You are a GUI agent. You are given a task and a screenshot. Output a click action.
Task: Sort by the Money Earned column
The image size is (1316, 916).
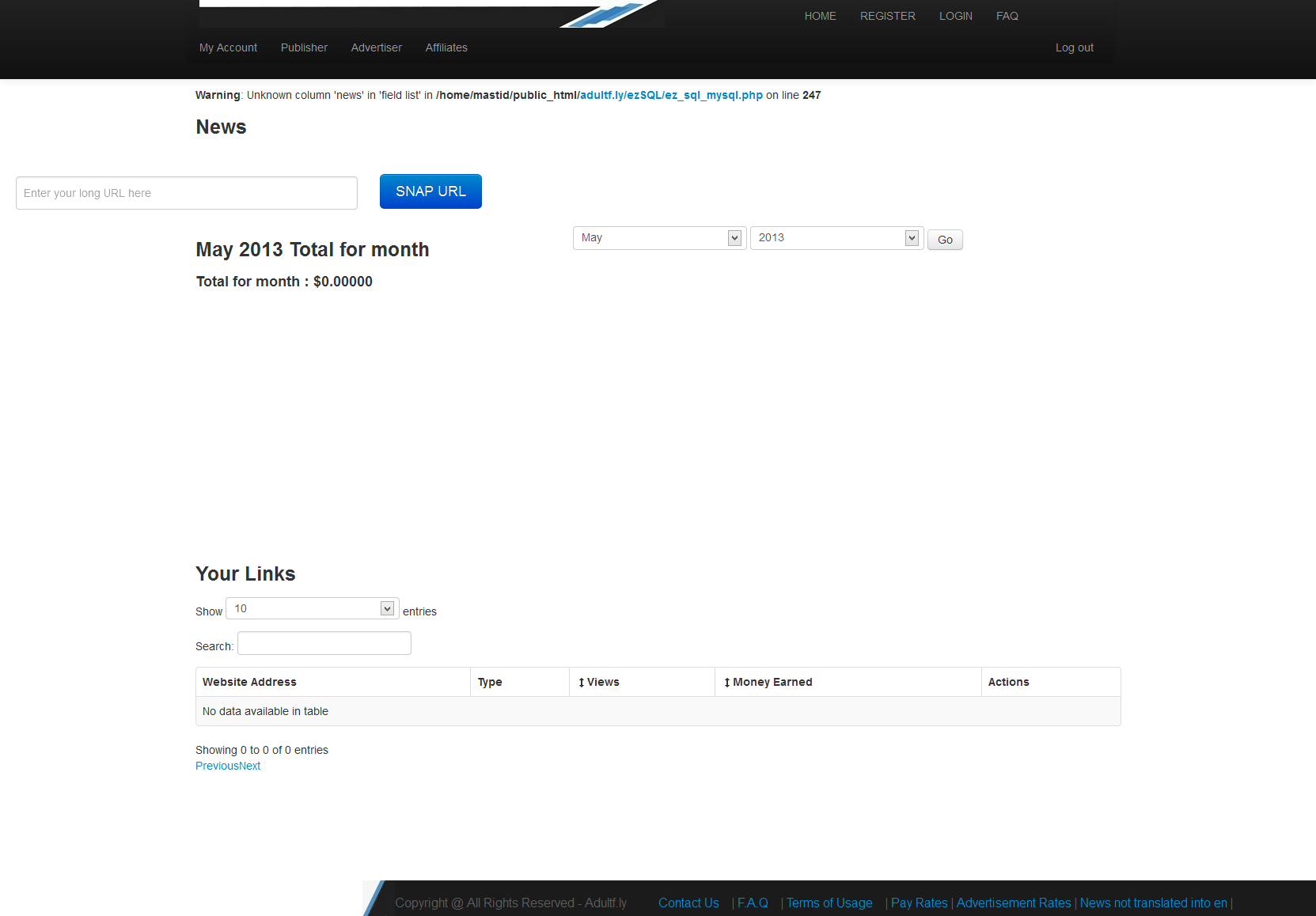point(848,682)
